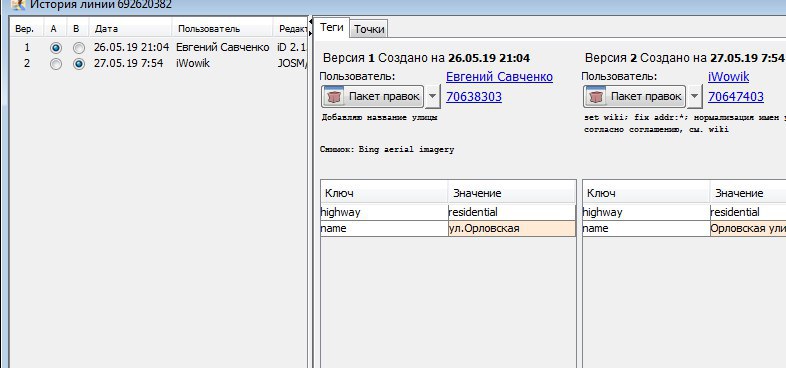Viewport: 786px width, 368px height.
Task: Click the Значение header in version 1 table
Action: click(512, 193)
